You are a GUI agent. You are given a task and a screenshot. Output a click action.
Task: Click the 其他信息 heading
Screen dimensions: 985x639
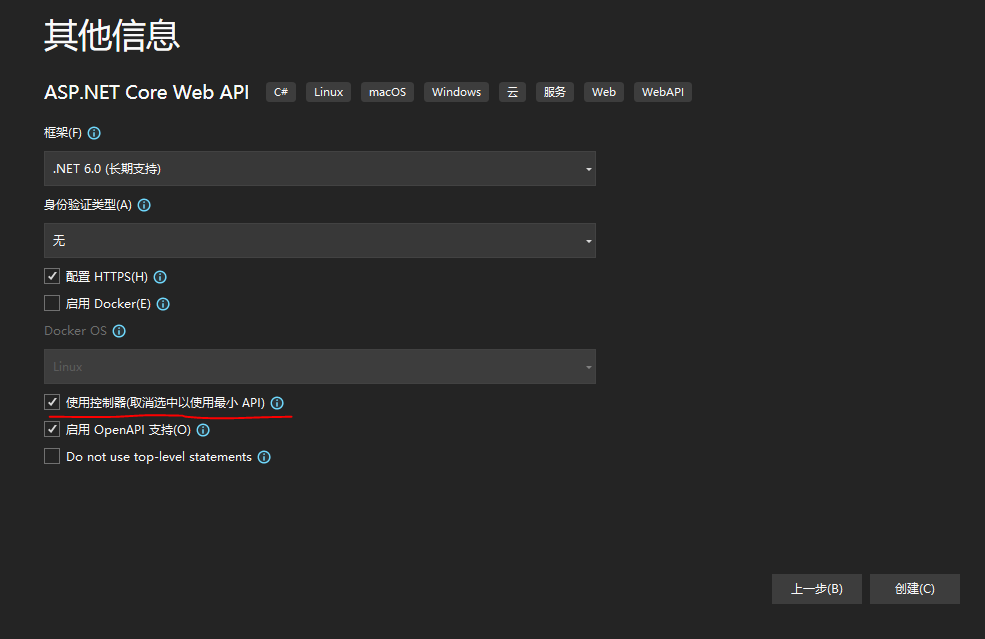point(112,35)
